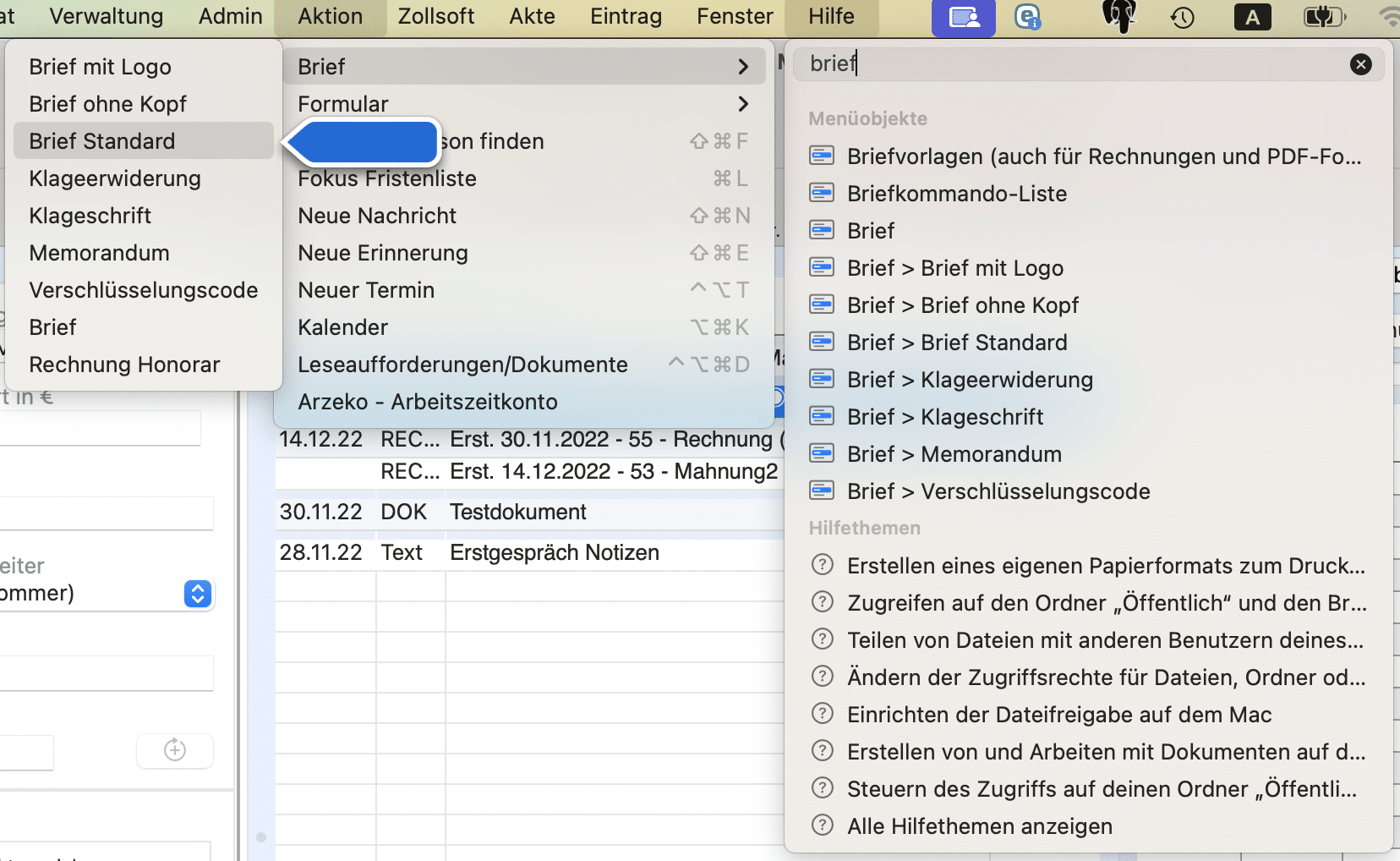1400x861 pixels.
Task: Click icon beside Briefvorlagen menu result
Action: (x=822, y=156)
